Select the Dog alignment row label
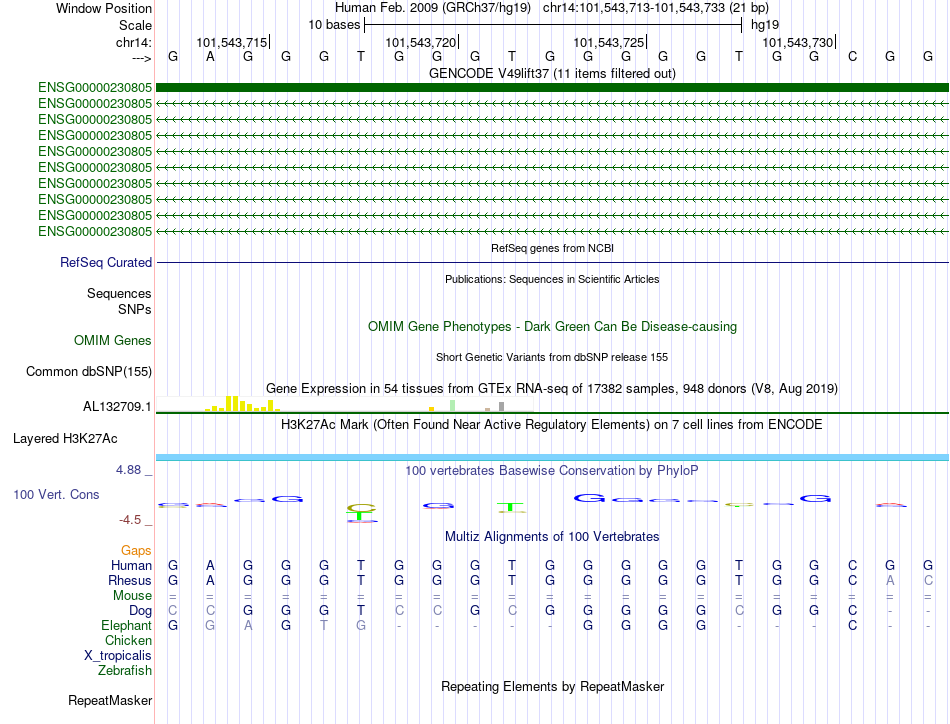 (x=140, y=611)
